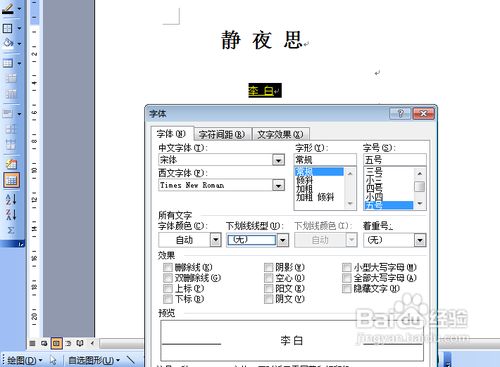
Task: Switch to Web Layout view icon
Action: tap(44, 343)
